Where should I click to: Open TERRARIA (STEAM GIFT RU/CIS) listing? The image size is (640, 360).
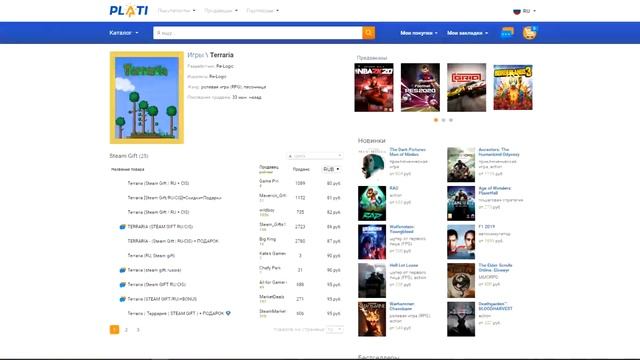160,227
